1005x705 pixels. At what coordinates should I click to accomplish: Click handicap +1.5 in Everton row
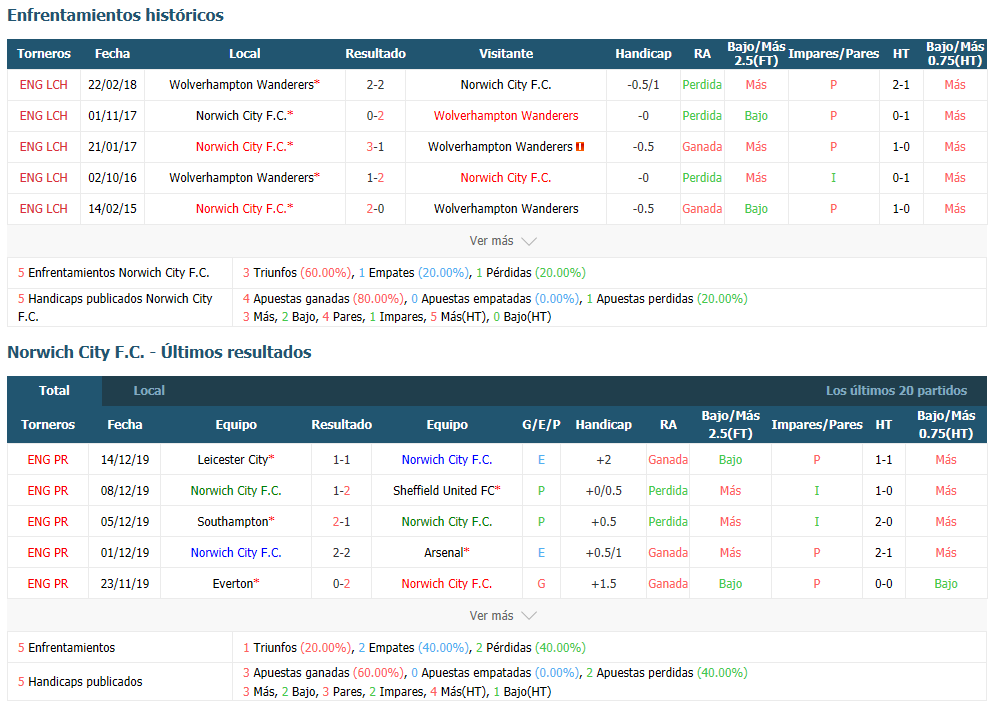pyautogui.click(x=603, y=584)
